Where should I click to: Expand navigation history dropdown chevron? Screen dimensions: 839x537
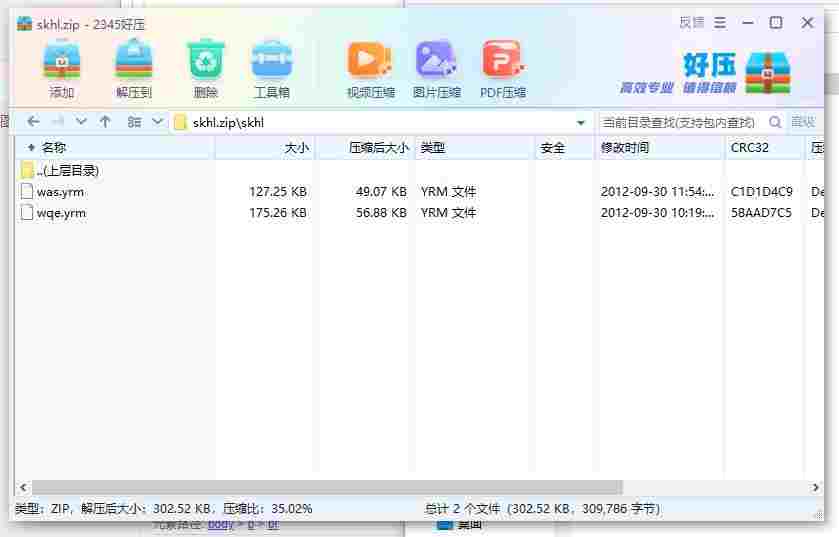pyautogui.click(x=81, y=122)
